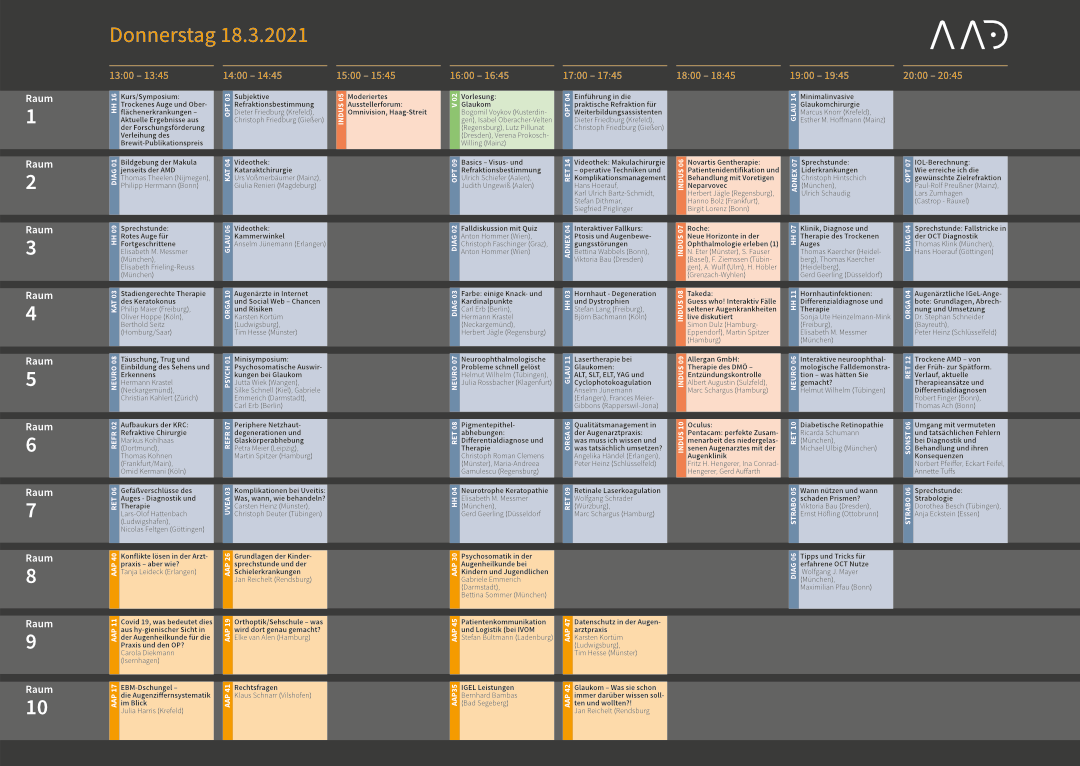The image size is (1080, 766).
Task: Click the Raum 5 row label
Action: 40,372
